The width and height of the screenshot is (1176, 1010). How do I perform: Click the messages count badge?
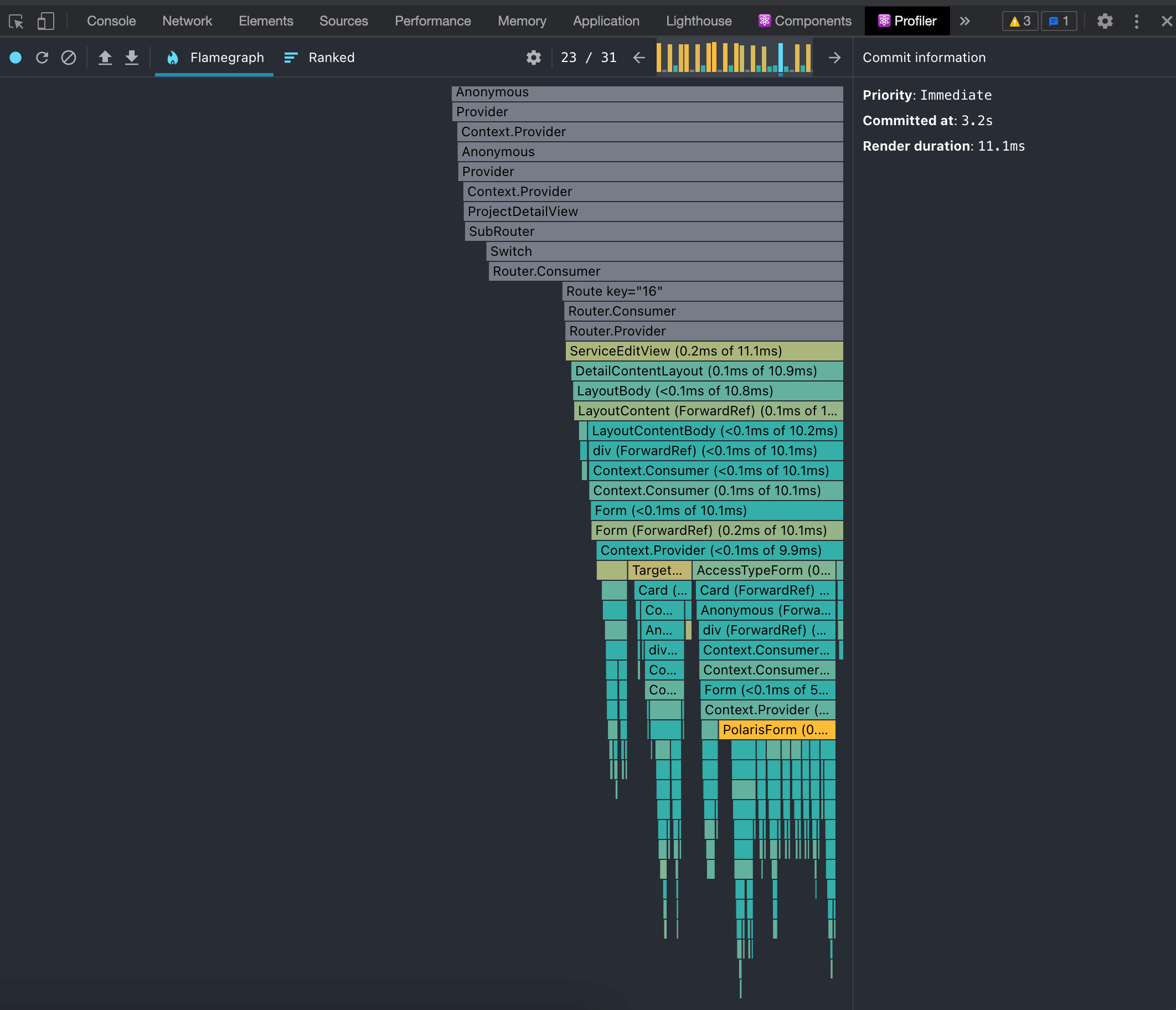point(1059,22)
